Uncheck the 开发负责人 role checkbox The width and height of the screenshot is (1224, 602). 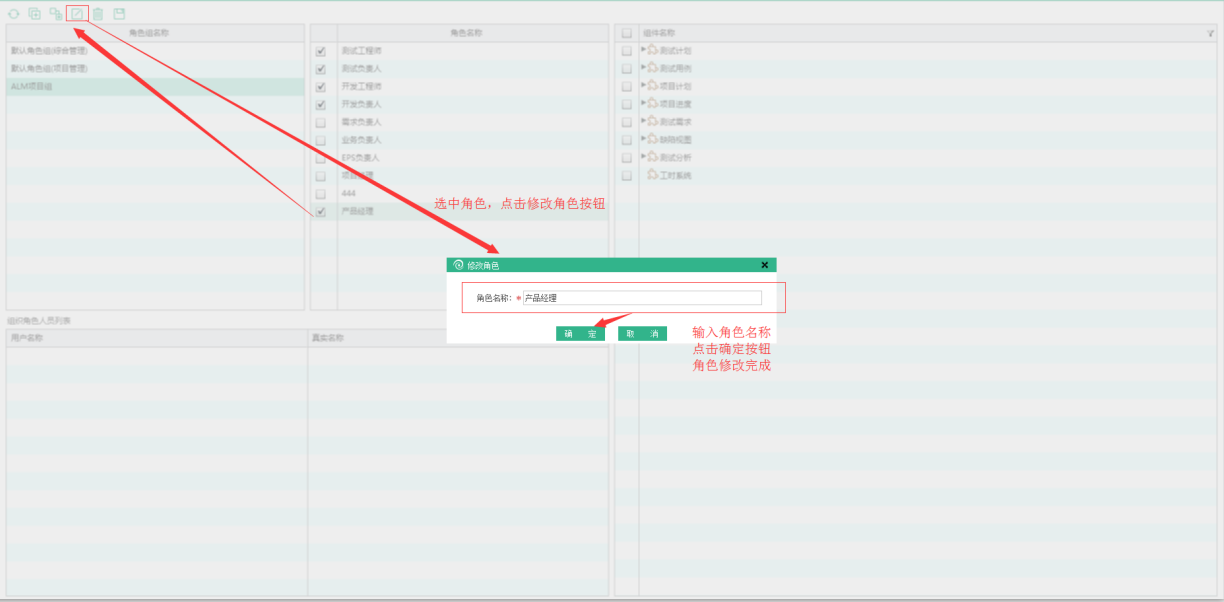coord(321,104)
